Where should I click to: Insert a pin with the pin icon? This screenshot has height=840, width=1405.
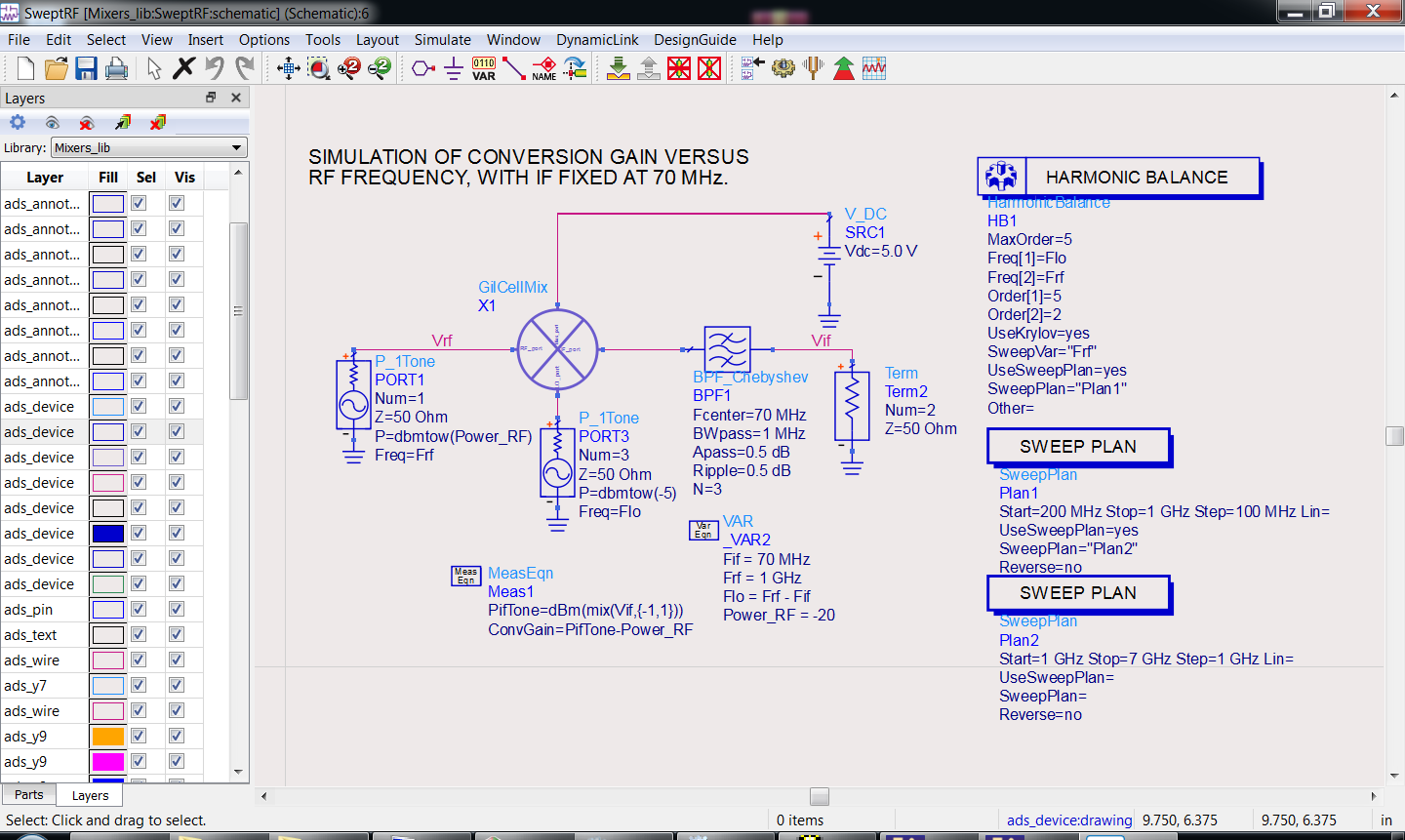coord(422,68)
